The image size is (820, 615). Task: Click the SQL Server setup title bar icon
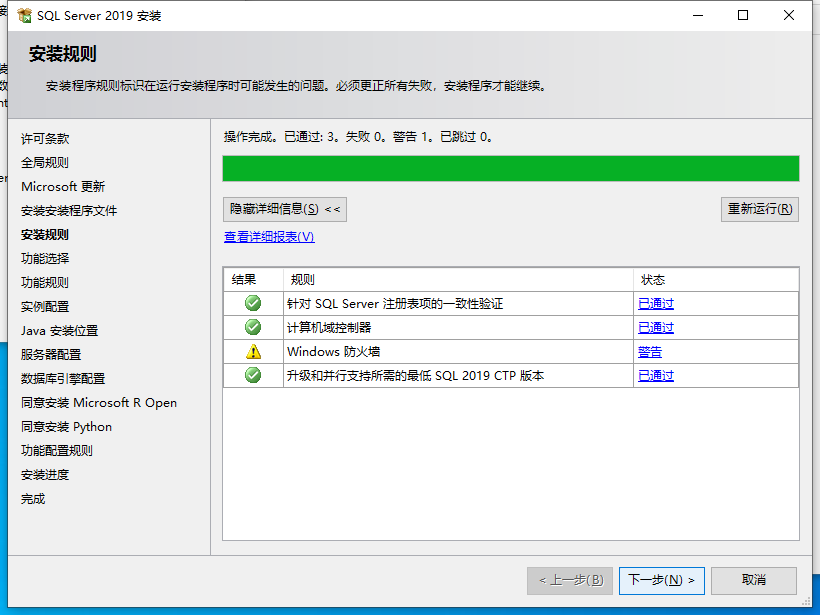coord(24,16)
